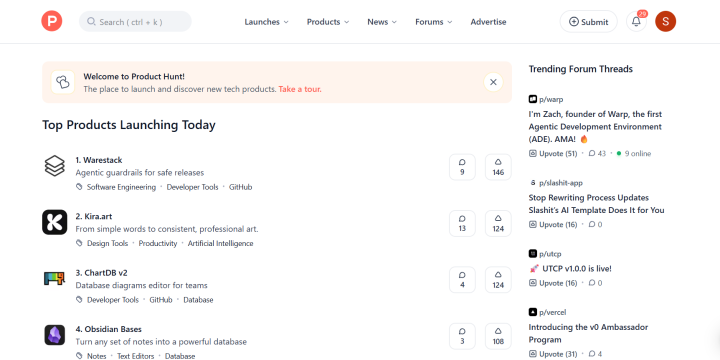The height and width of the screenshot is (360, 720).
Task: Upvote Obsidian Bases with 108 votes
Action: coord(498,336)
